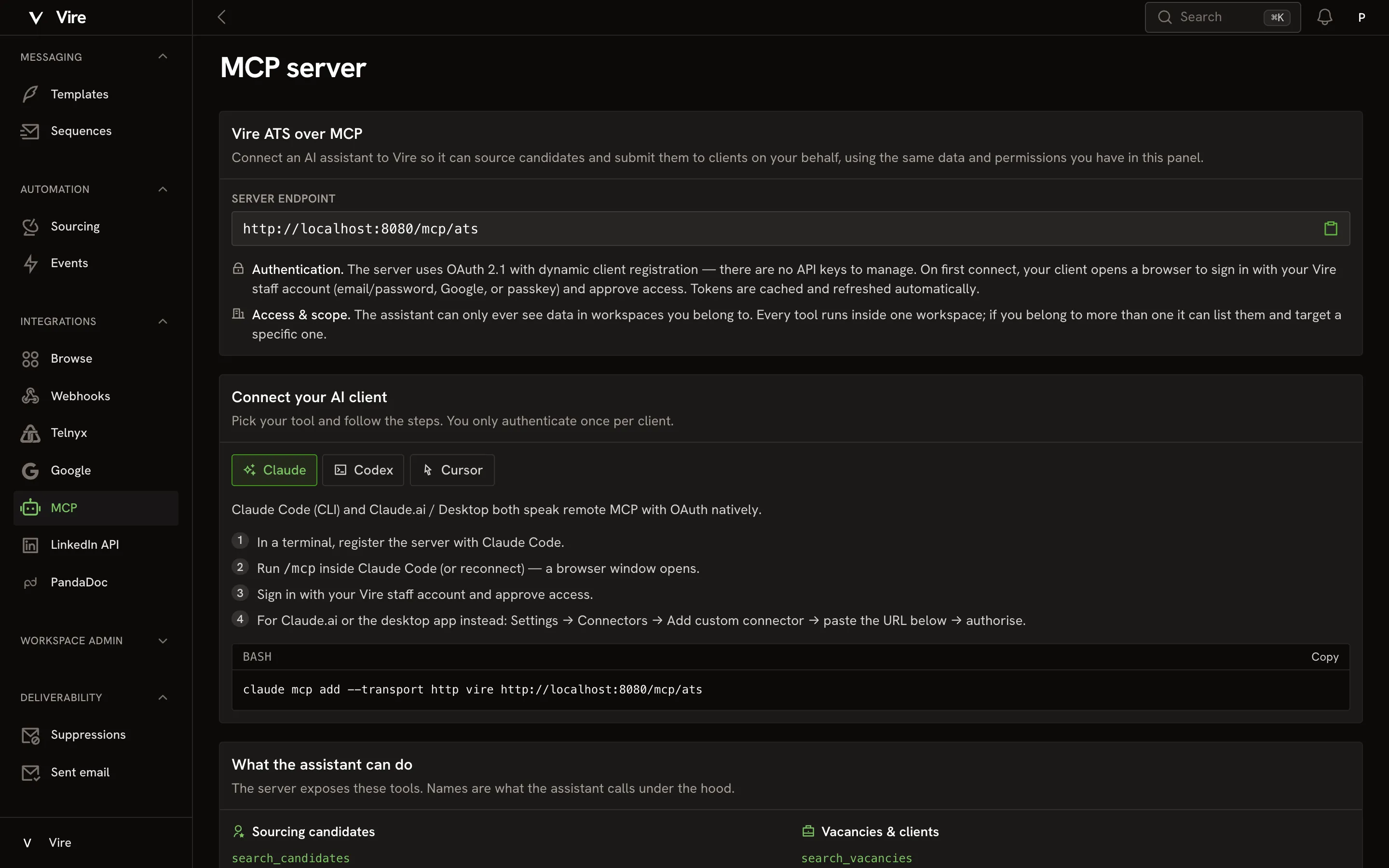Select the Claude client tab
1389x868 pixels.
(274, 470)
